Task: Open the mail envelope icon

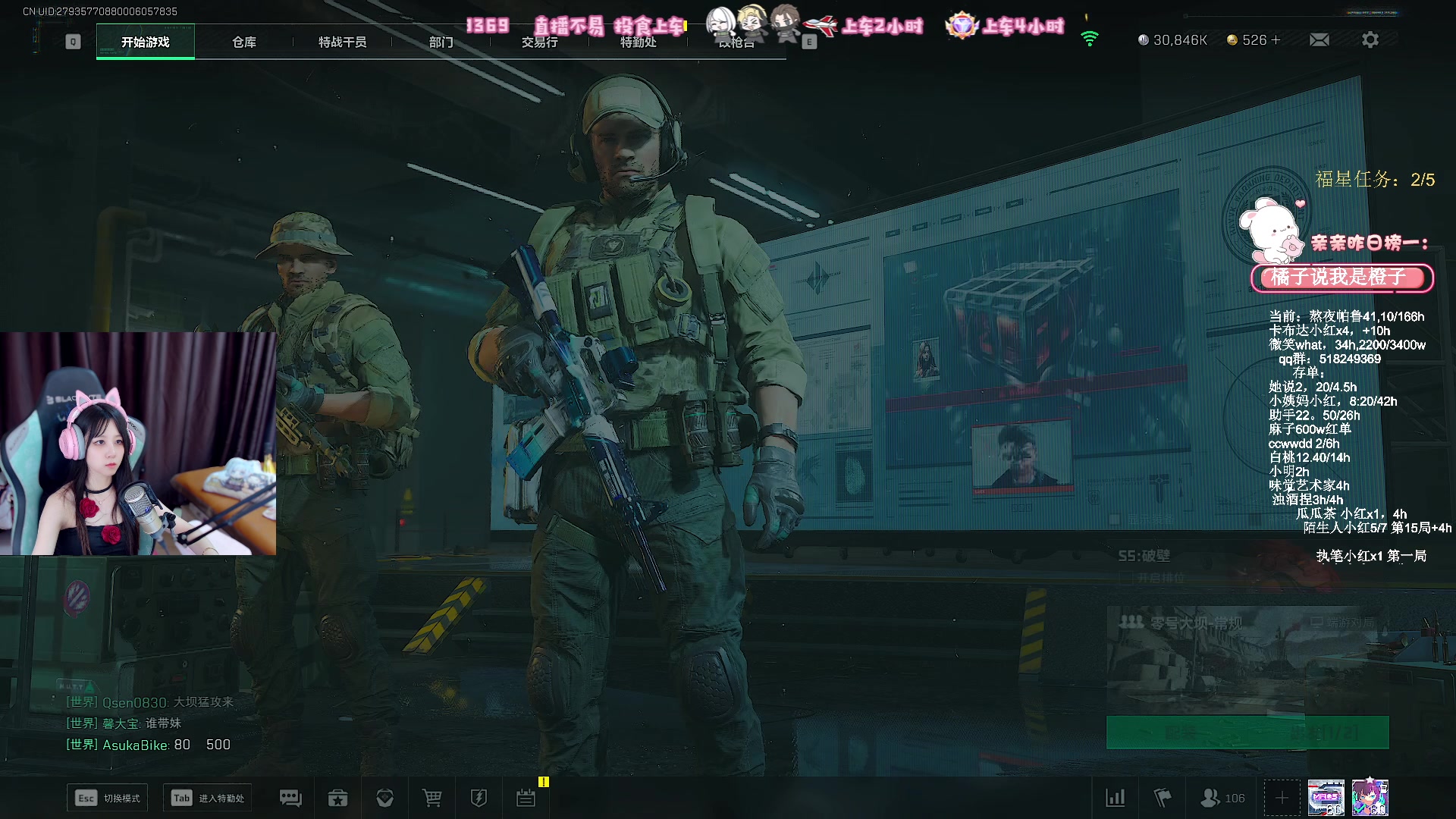Action: pos(1319,39)
